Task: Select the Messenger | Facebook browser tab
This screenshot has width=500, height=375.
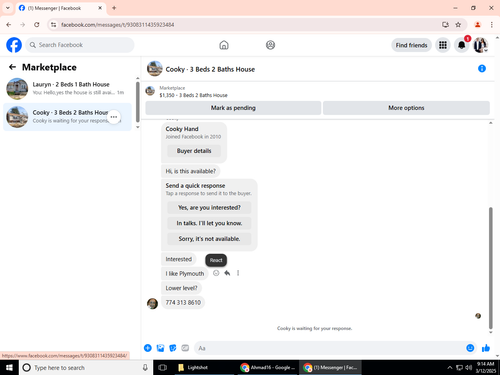Action: click(x=61, y=8)
